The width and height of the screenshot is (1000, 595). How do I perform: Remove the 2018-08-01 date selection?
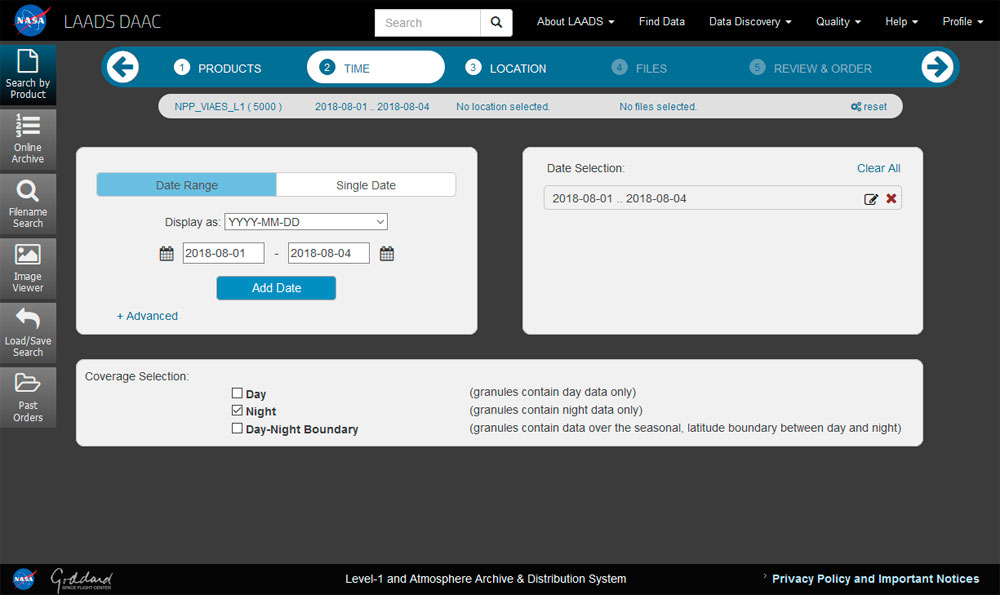(x=891, y=198)
